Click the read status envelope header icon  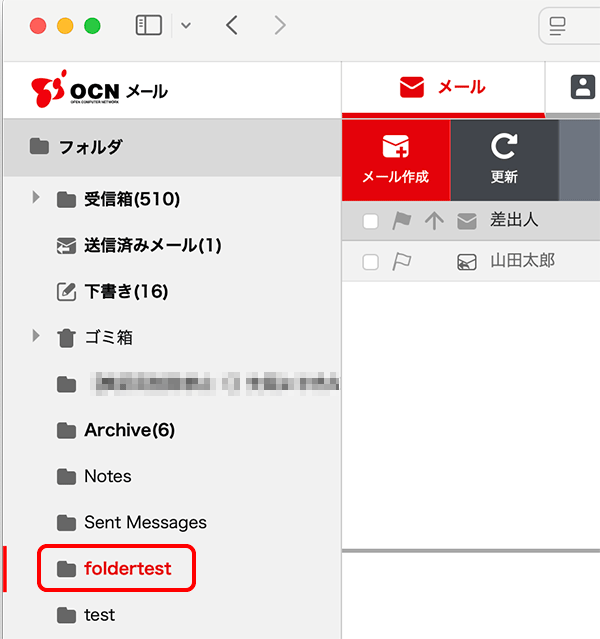(x=466, y=222)
